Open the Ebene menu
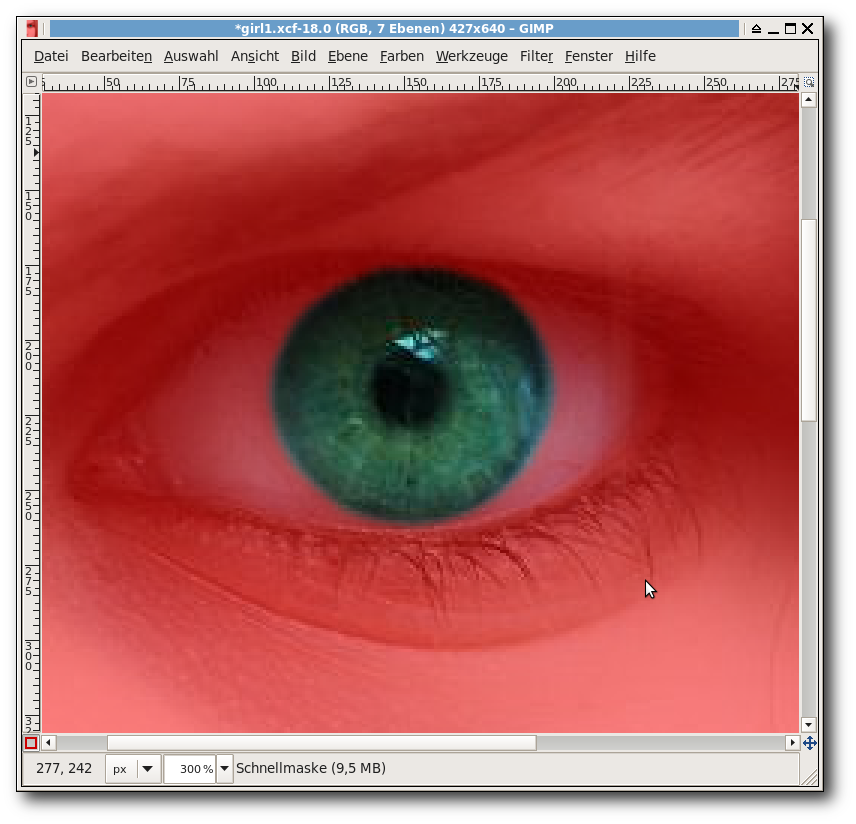Screen dimensions: 856x824 [348, 56]
